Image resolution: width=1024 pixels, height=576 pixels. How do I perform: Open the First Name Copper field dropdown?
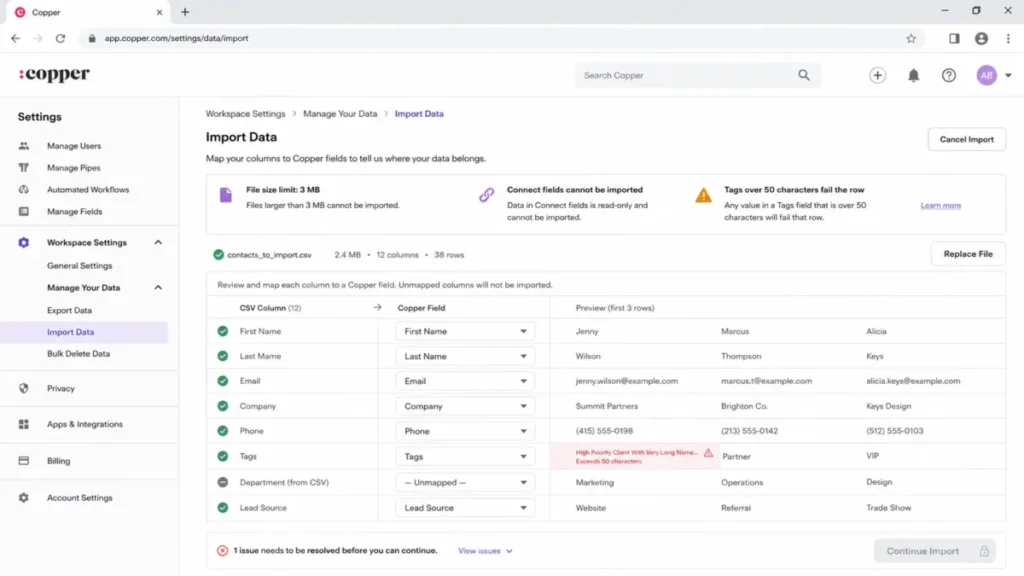click(464, 331)
